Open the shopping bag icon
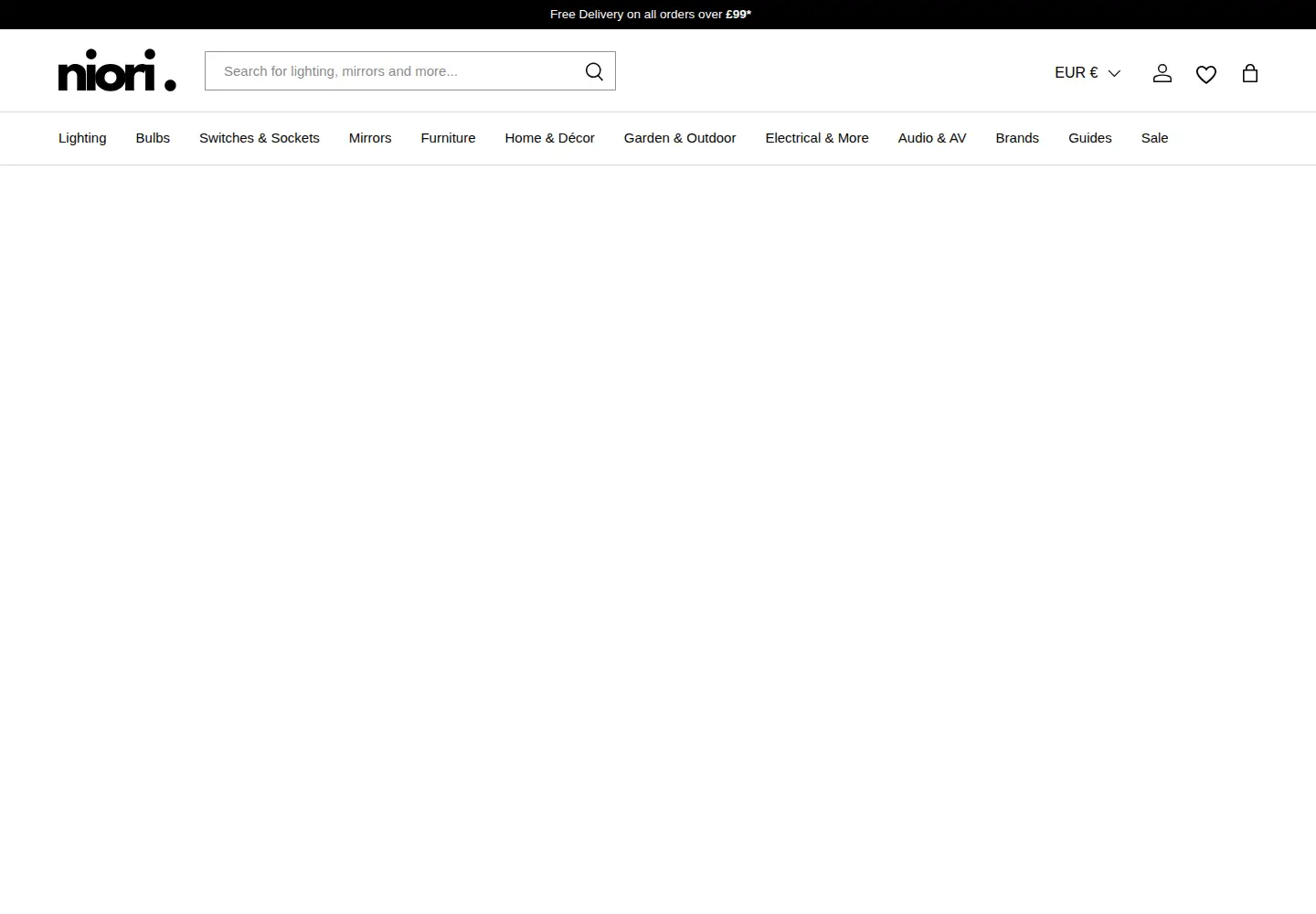Image resolution: width=1316 pixels, height=914 pixels. tap(1250, 73)
